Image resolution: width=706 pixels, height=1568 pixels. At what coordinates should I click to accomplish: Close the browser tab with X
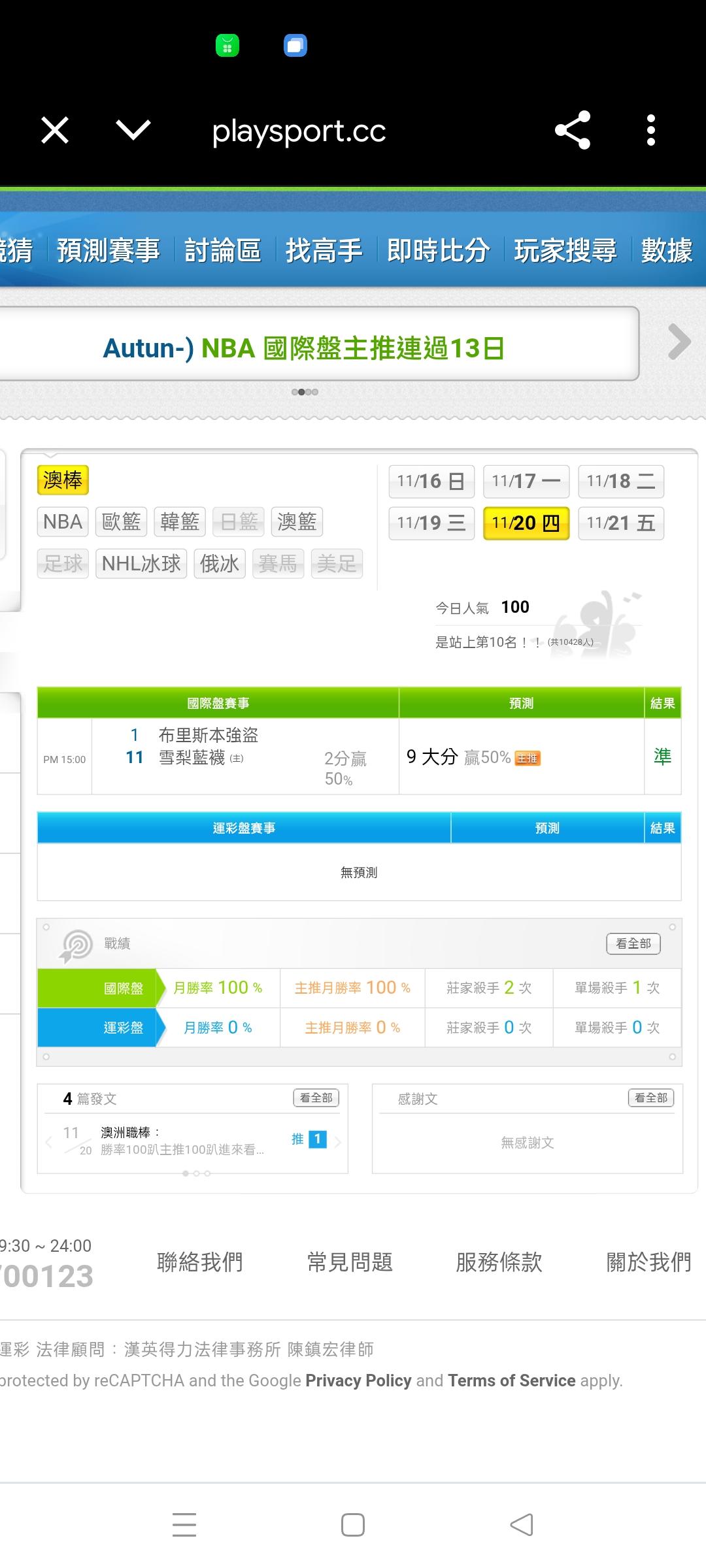(55, 130)
